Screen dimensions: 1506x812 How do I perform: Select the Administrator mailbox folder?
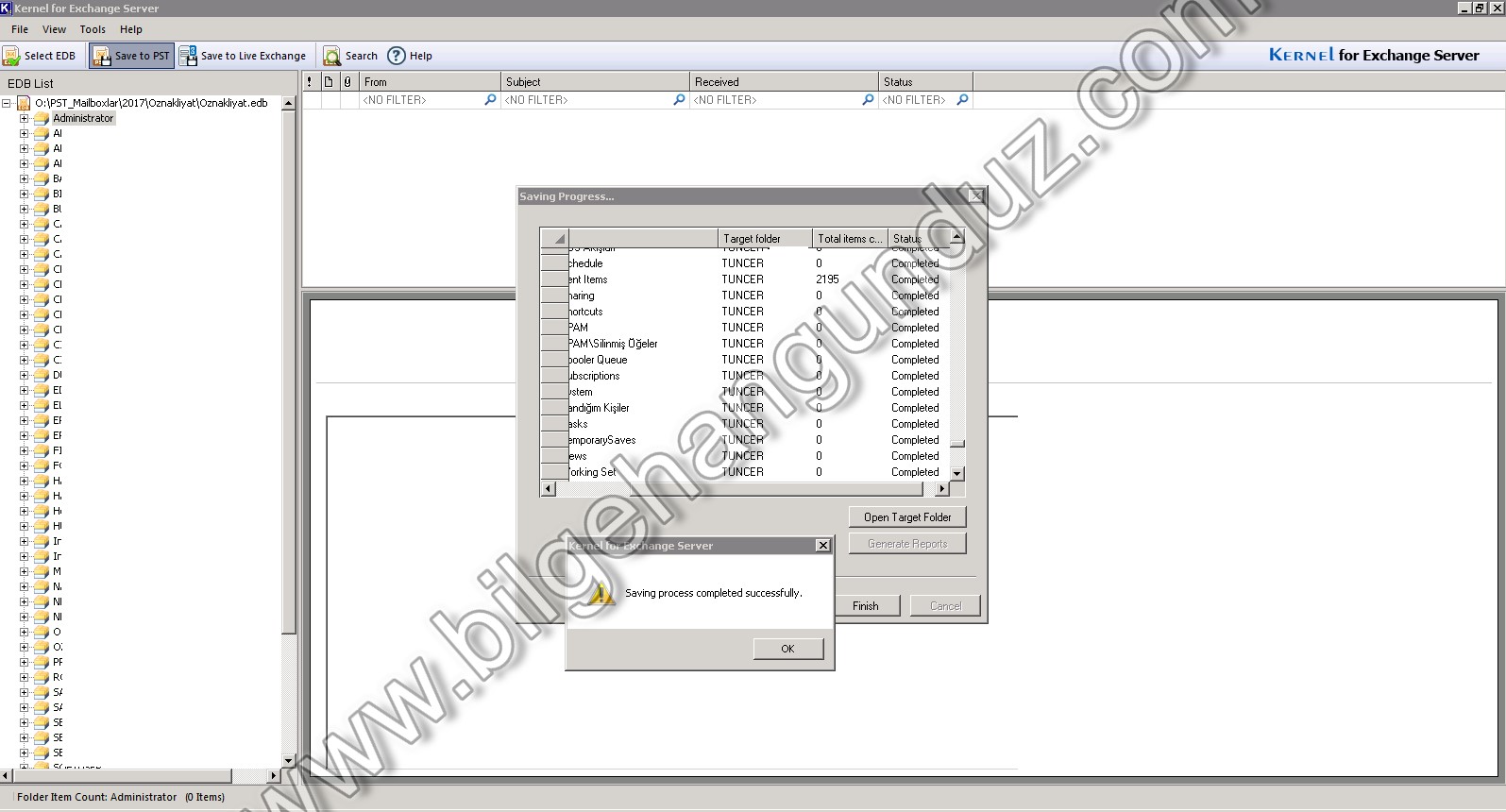(82, 119)
